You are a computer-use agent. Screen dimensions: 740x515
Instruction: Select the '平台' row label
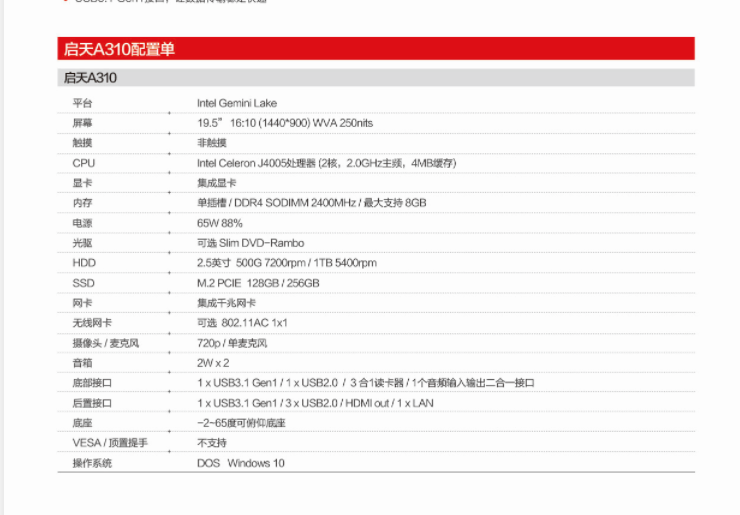coord(82,103)
